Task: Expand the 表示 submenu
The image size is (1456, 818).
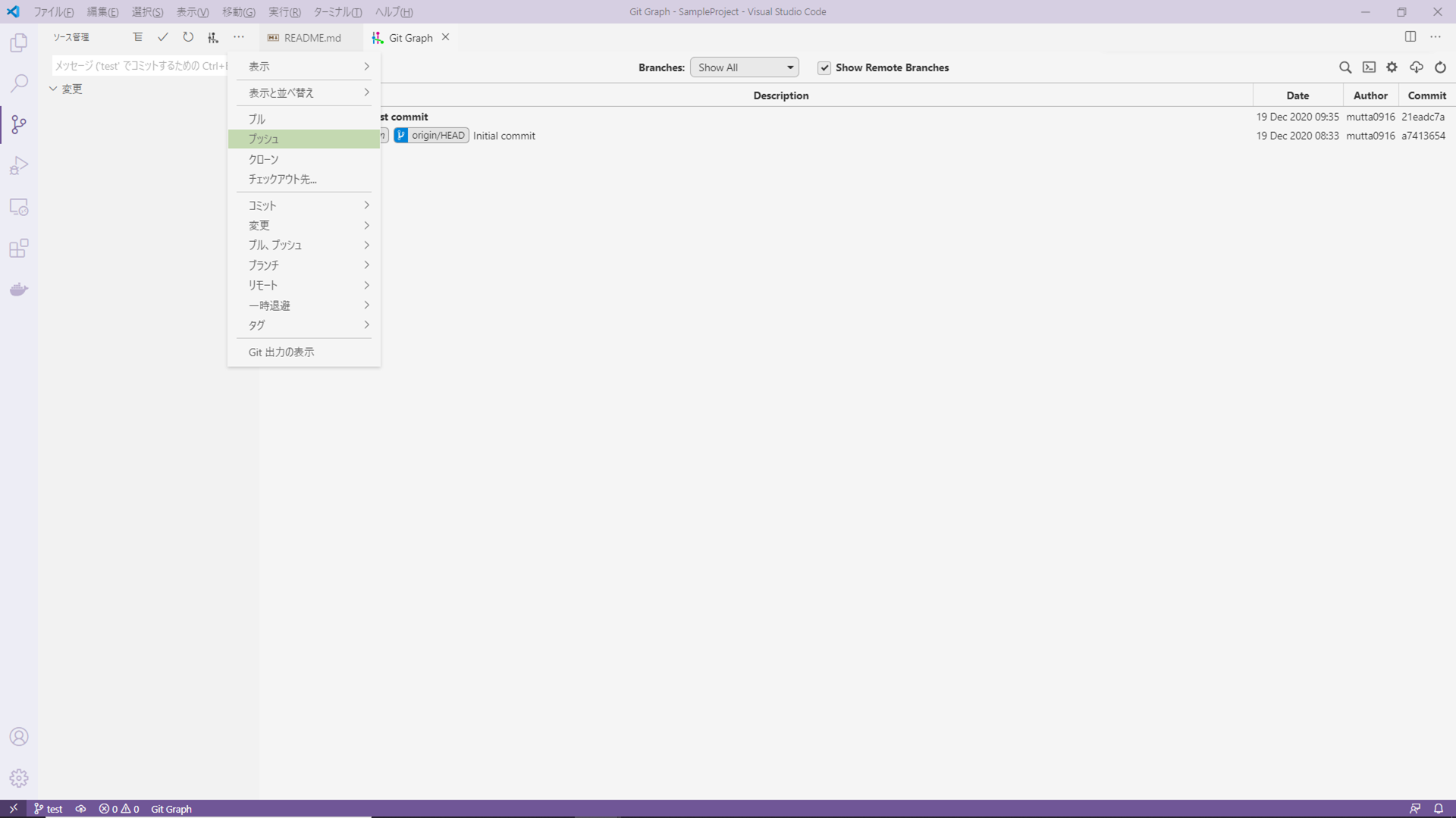Action: pyautogui.click(x=304, y=67)
